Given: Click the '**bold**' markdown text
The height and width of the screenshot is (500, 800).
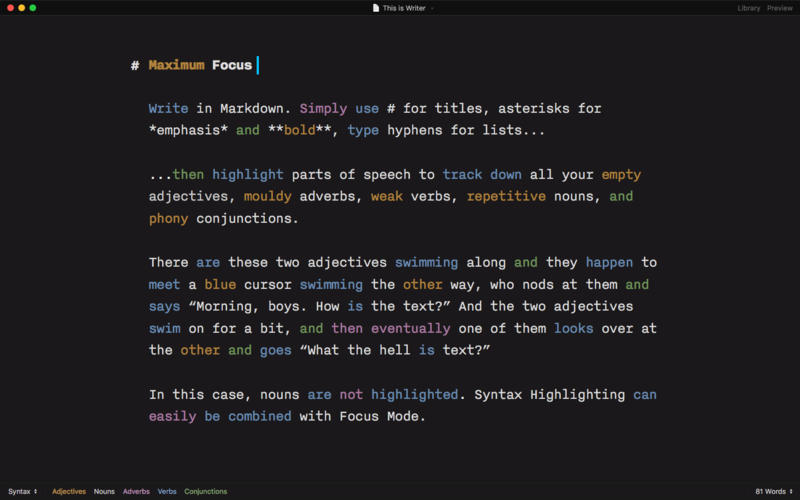Looking at the screenshot, I should point(299,131).
